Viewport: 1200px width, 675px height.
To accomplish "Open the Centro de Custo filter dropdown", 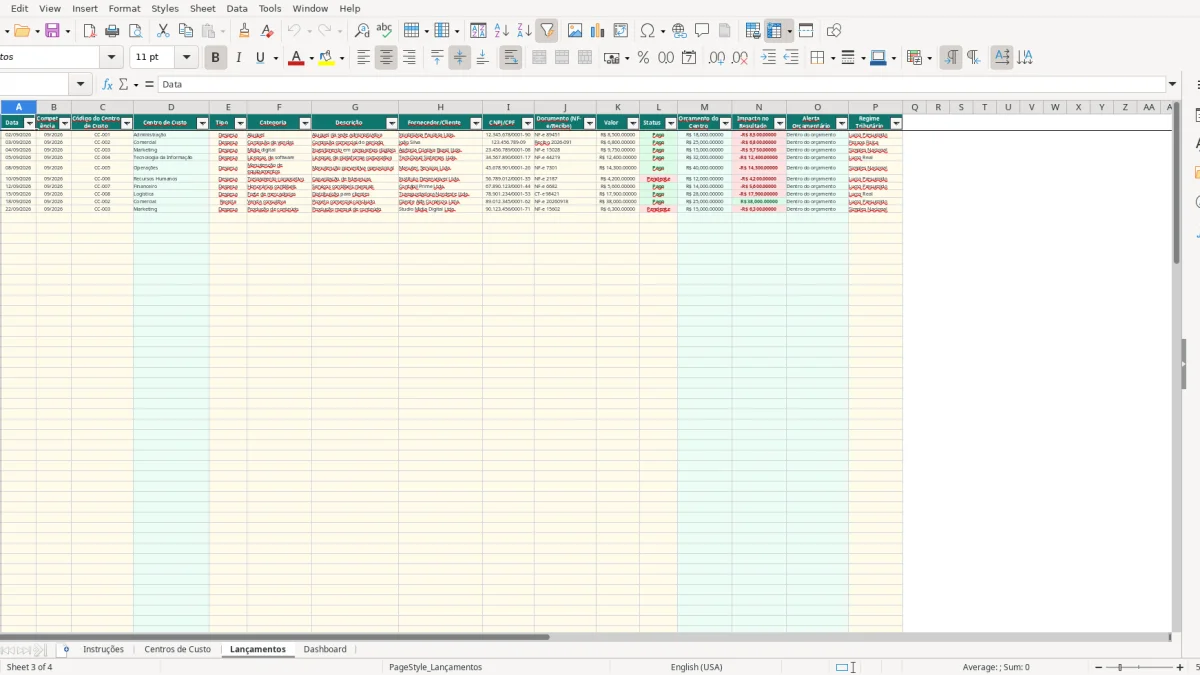I will click(x=203, y=123).
